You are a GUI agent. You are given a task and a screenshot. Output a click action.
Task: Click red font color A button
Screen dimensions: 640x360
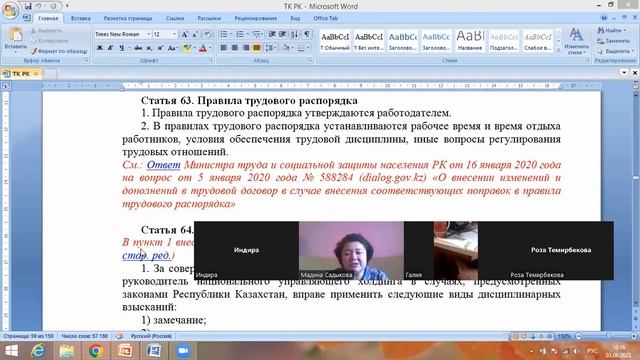point(203,48)
